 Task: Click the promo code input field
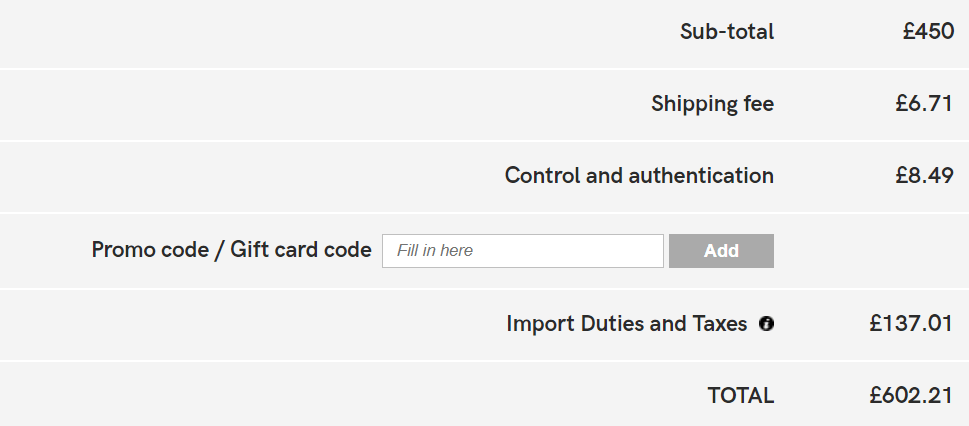pos(522,251)
